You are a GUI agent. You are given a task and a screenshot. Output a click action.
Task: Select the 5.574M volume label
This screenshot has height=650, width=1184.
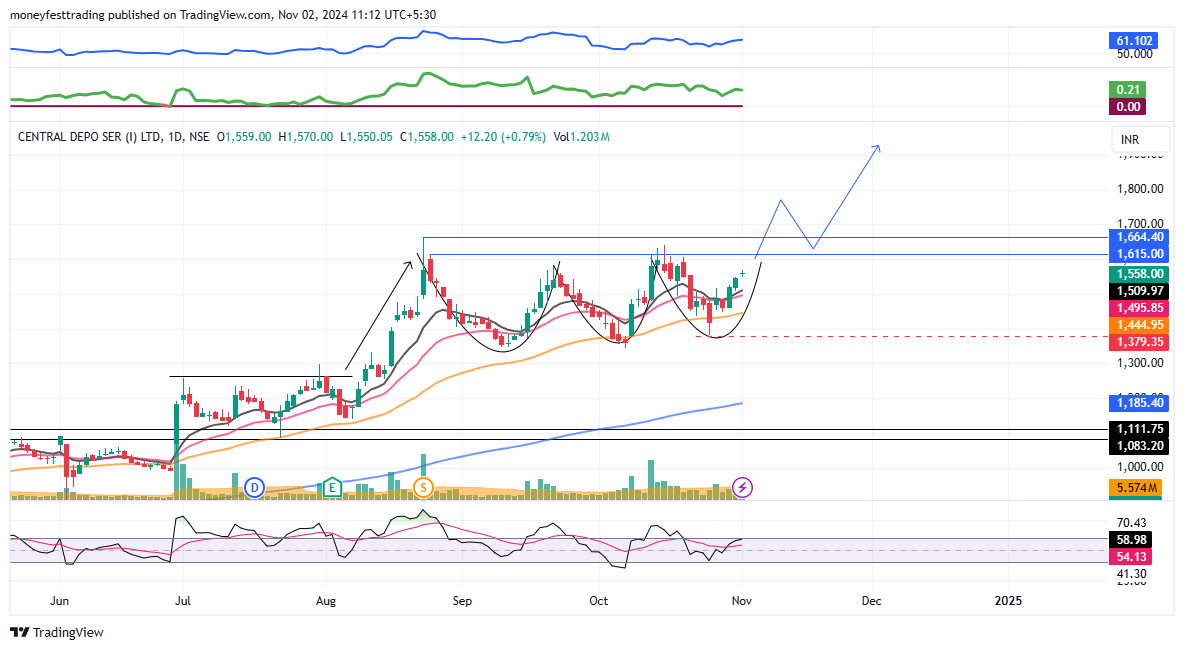[x=1135, y=488]
